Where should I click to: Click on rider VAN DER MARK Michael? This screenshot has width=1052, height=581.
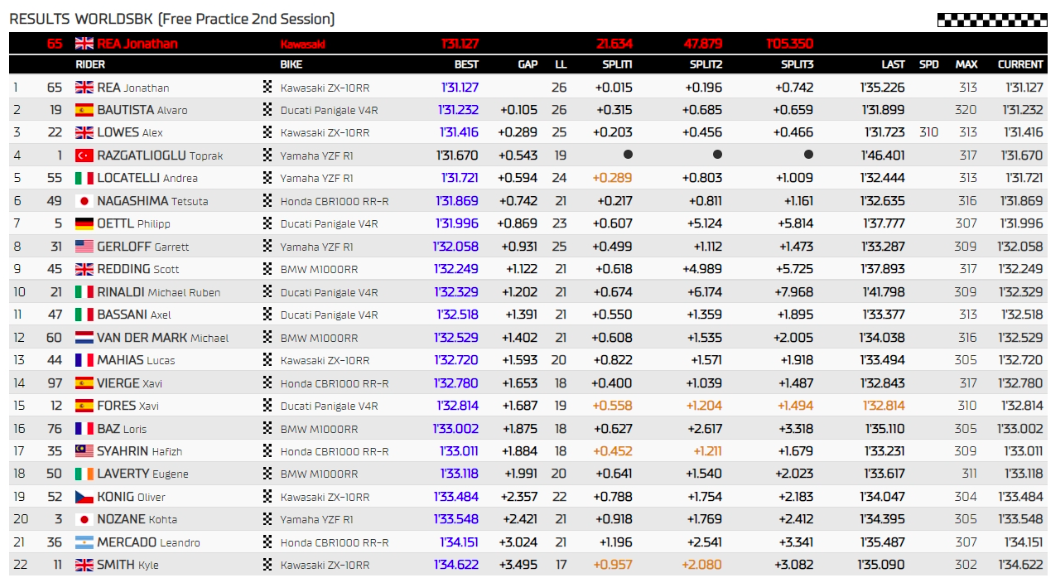coord(162,338)
